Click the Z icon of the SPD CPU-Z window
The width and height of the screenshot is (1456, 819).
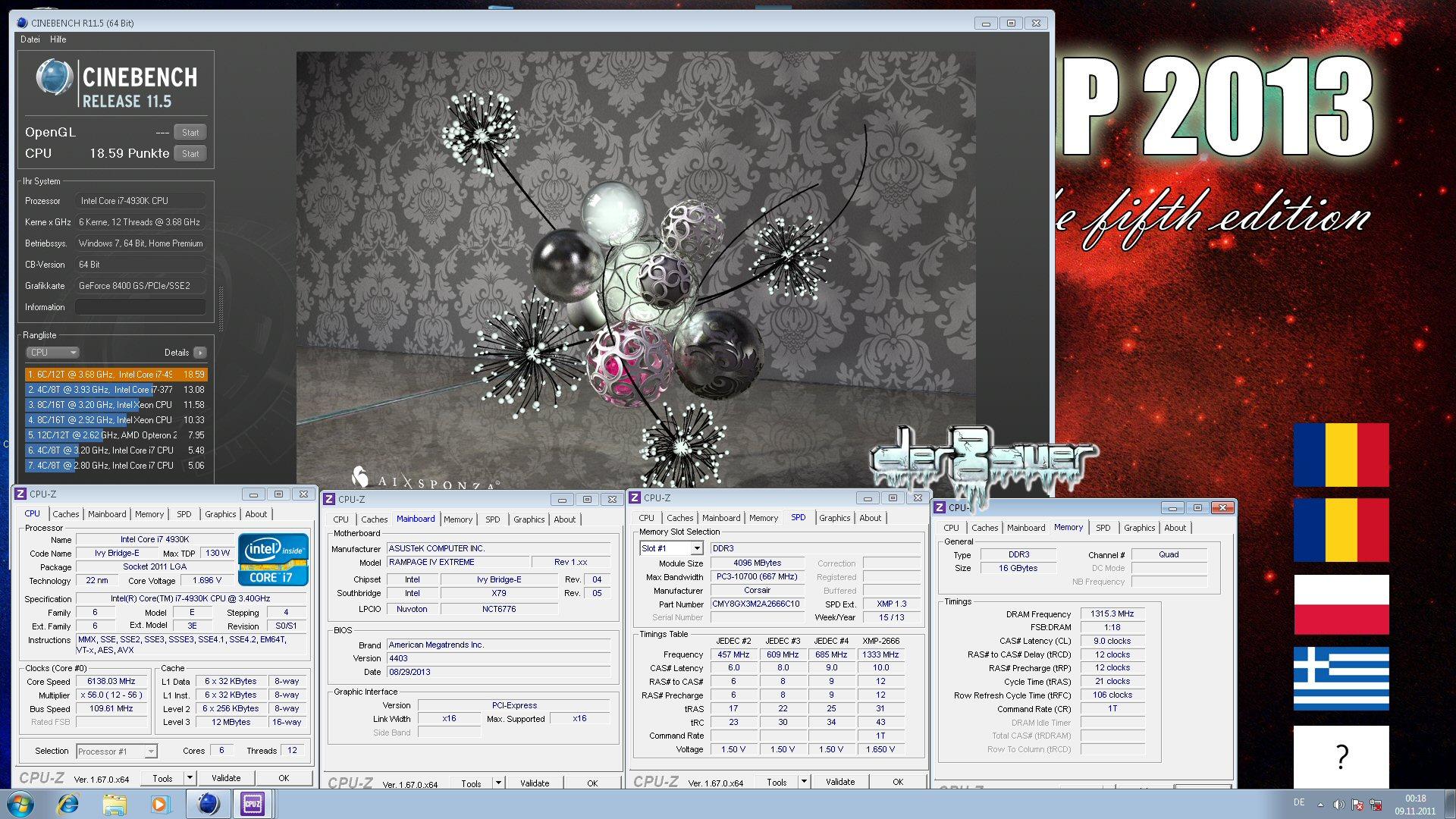[x=635, y=497]
